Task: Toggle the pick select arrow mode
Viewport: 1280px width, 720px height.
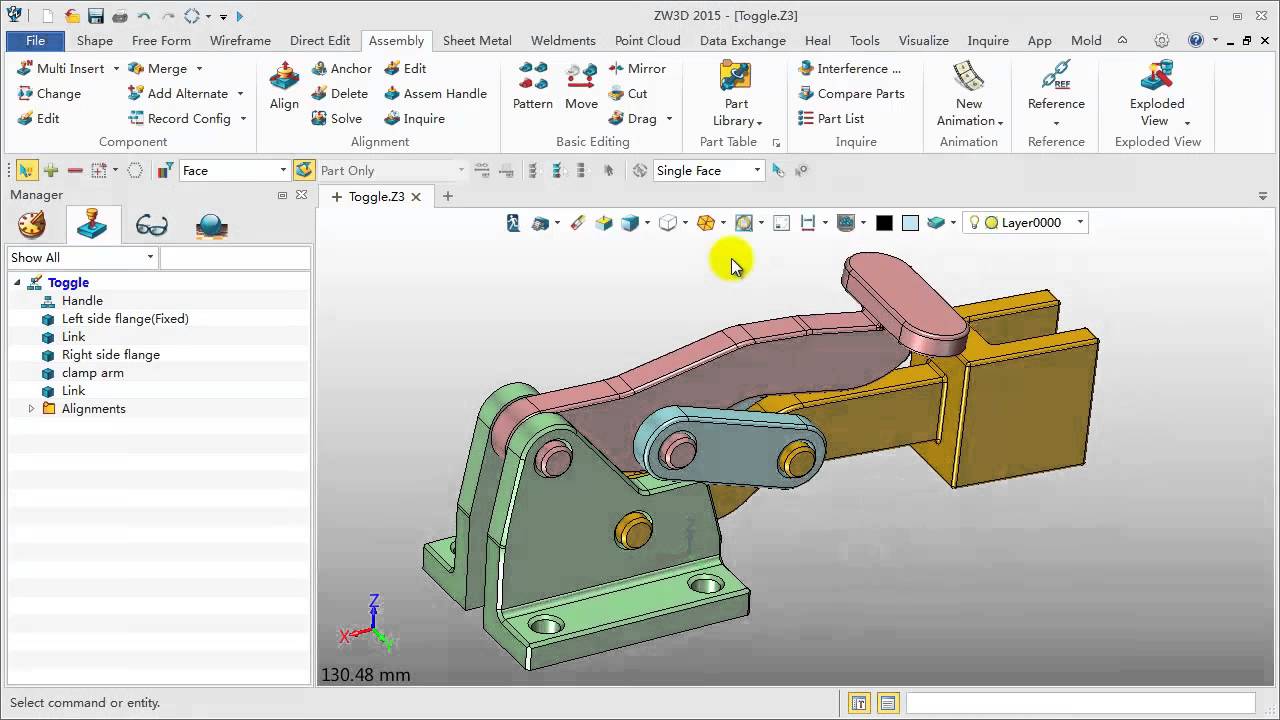Action: pos(25,170)
